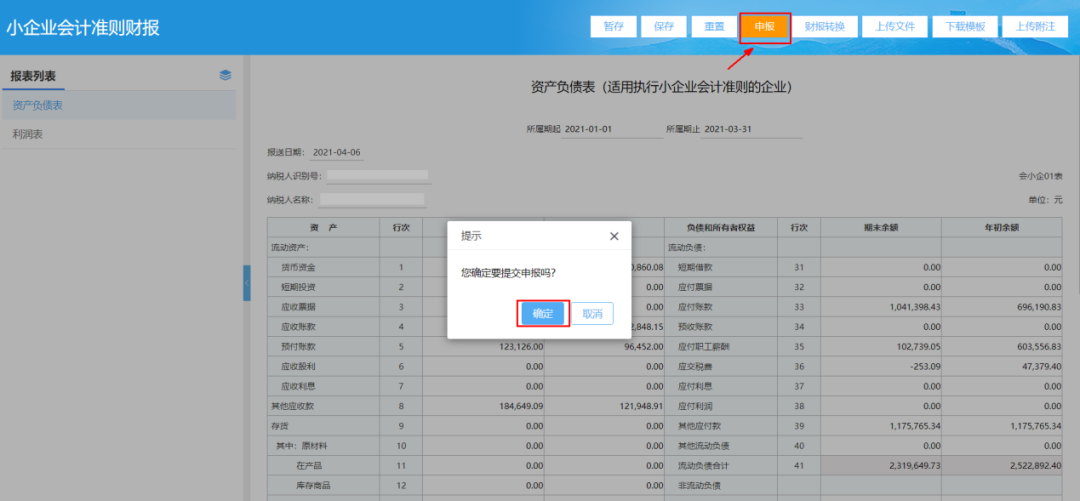Select 利润表 in the report list
The width and height of the screenshot is (1080, 501).
[x=118, y=134]
